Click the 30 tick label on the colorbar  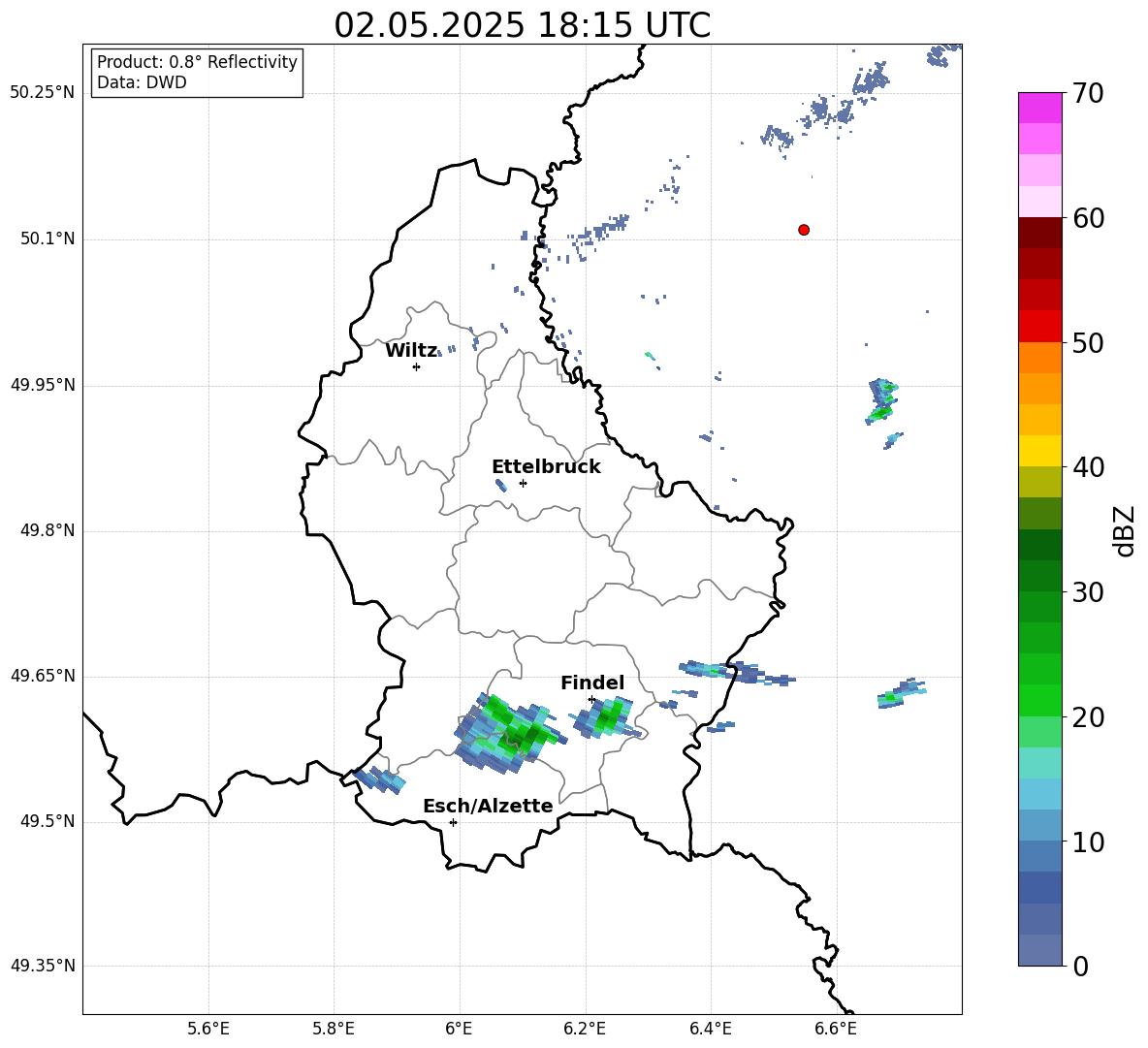1088,592
